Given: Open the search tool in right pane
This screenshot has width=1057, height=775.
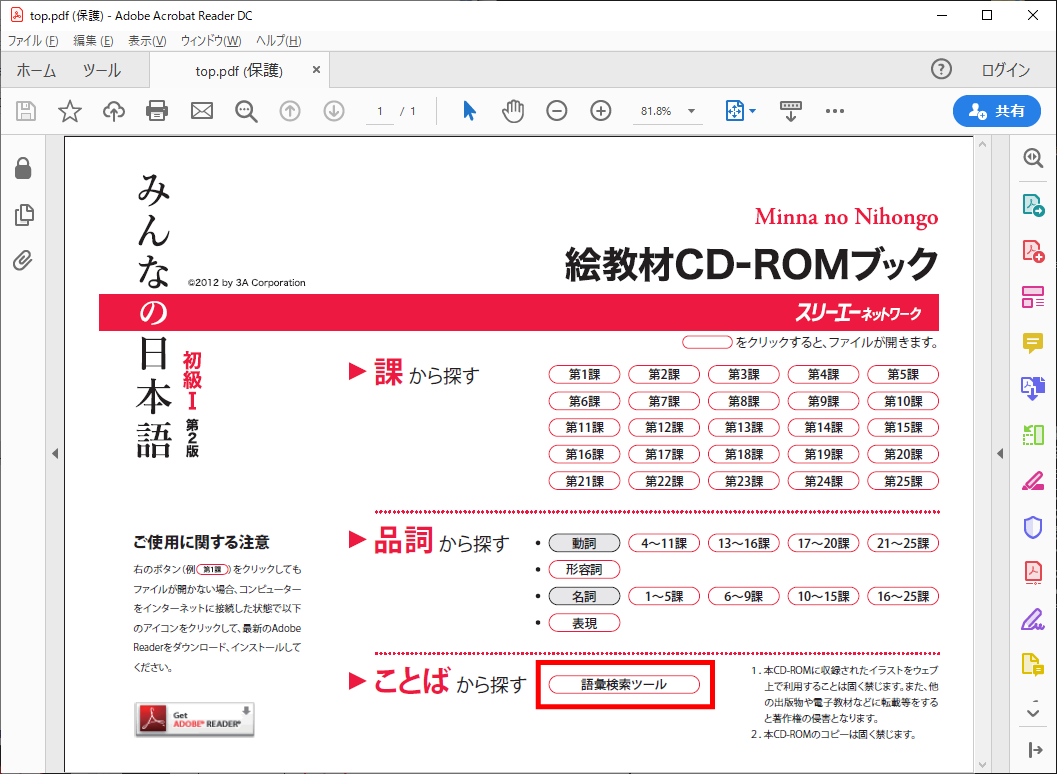Looking at the screenshot, I should pos(1033,158).
